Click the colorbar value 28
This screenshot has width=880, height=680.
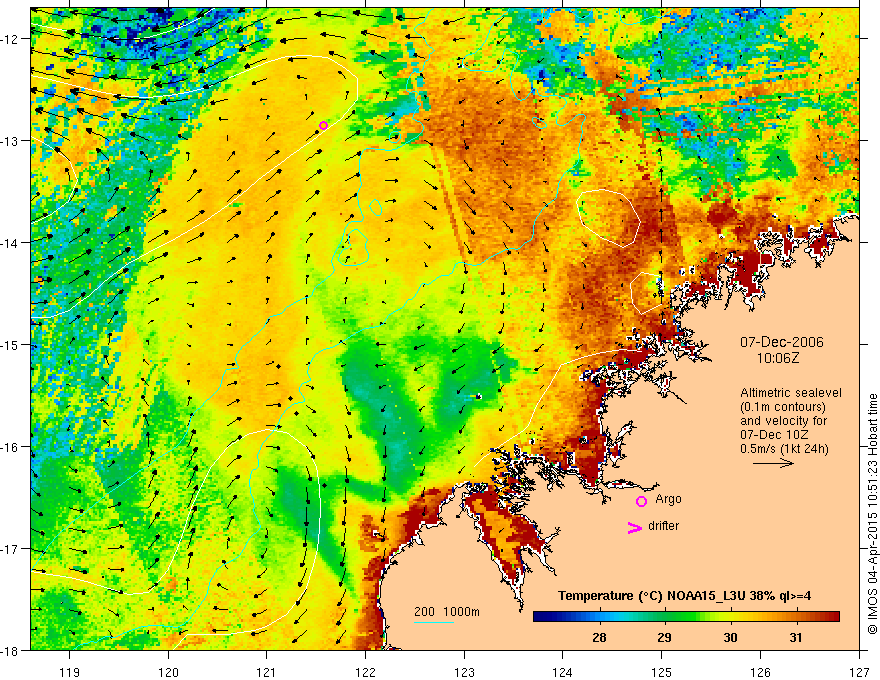[599, 637]
